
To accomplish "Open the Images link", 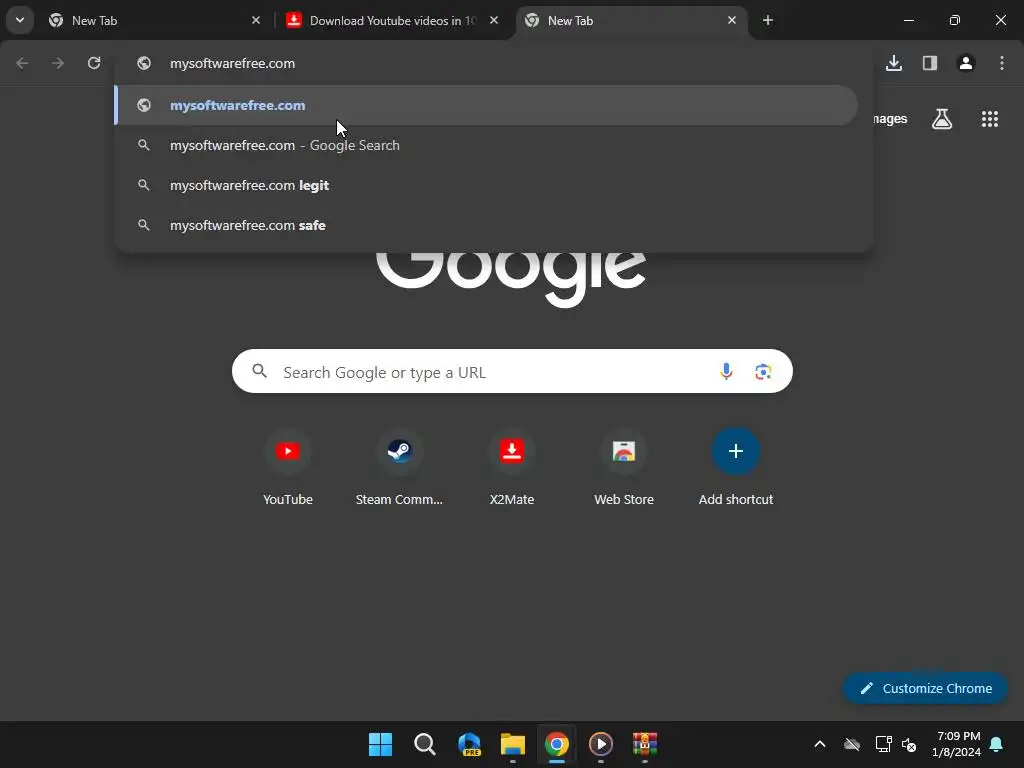I will point(889,119).
